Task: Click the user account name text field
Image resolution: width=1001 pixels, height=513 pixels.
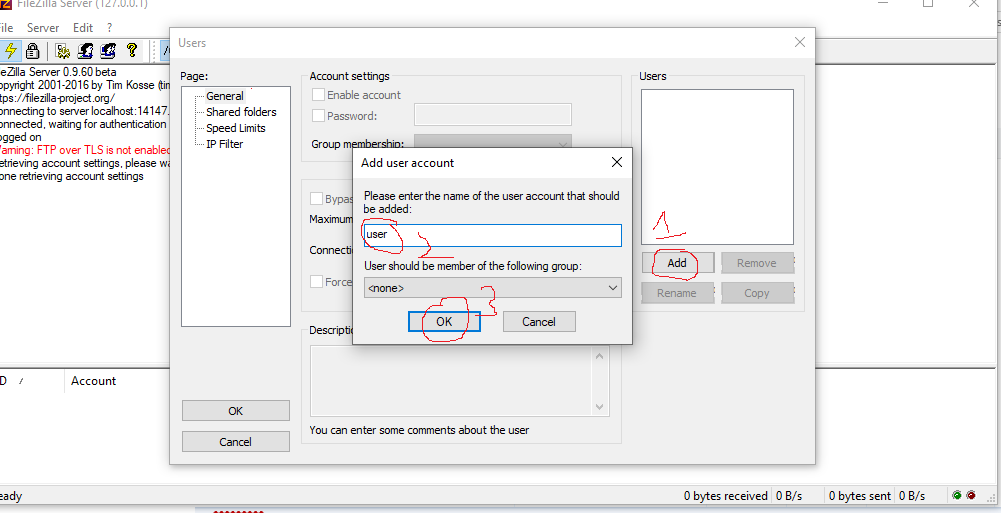Action: click(x=491, y=235)
